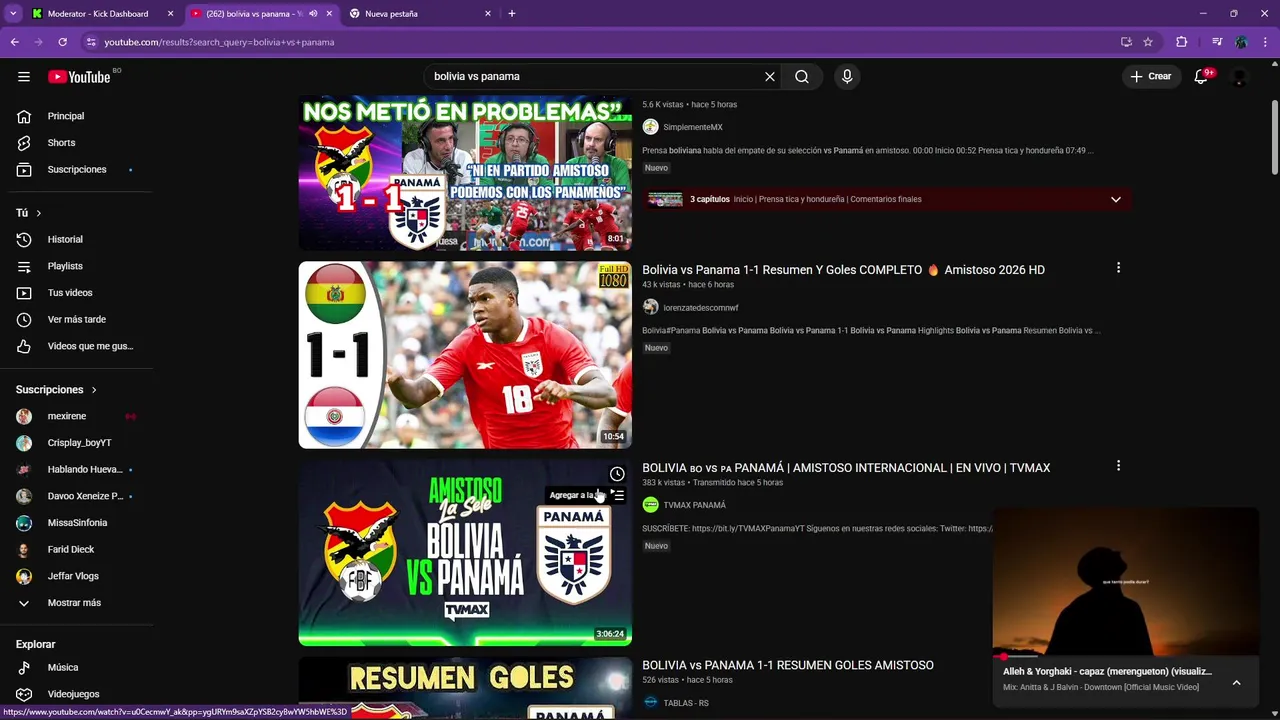Open the miniplayer video preview
1280x720 pixels.
(1126, 582)
